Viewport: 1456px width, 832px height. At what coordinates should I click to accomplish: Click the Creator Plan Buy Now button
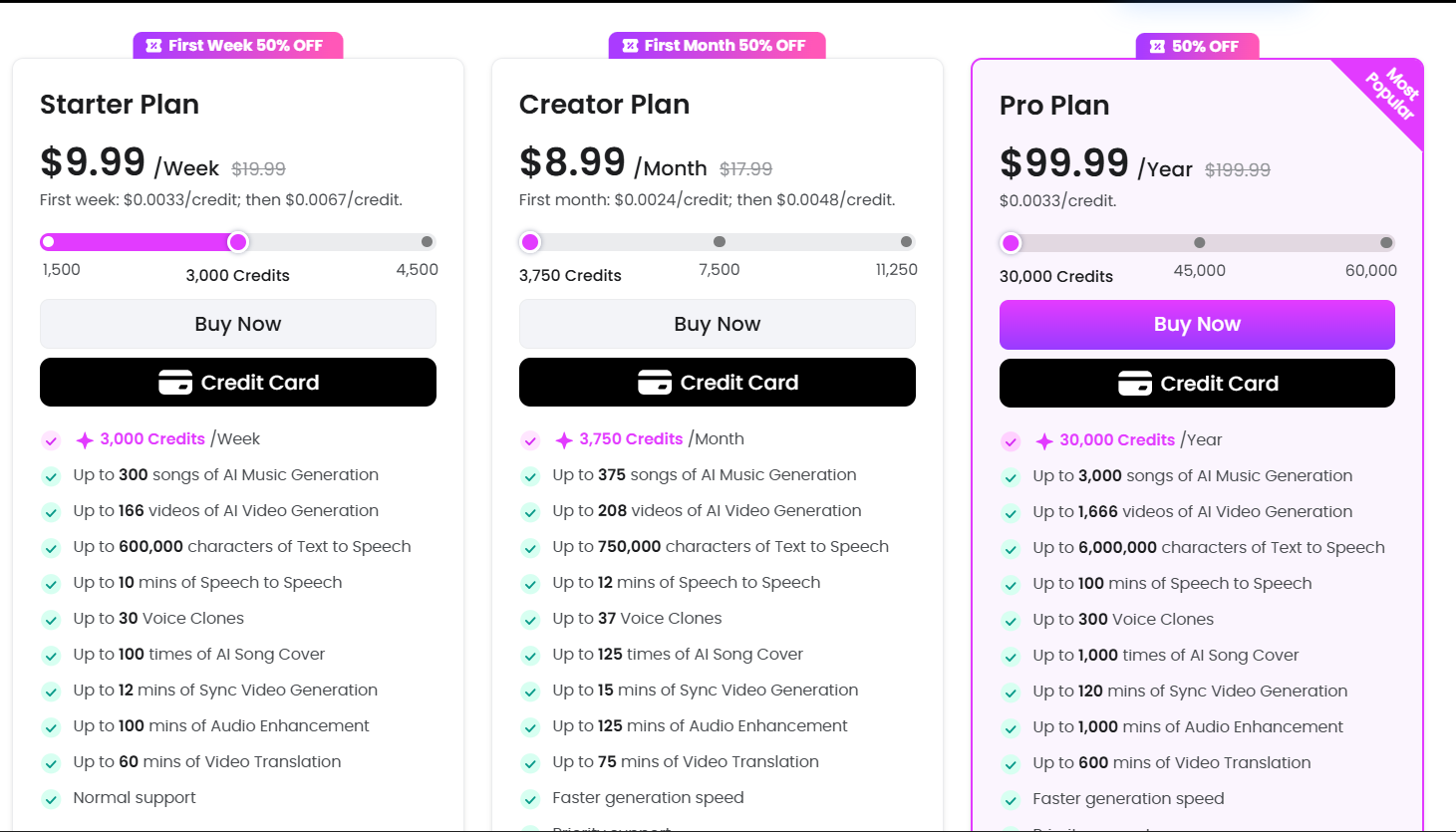click(718, 324)
